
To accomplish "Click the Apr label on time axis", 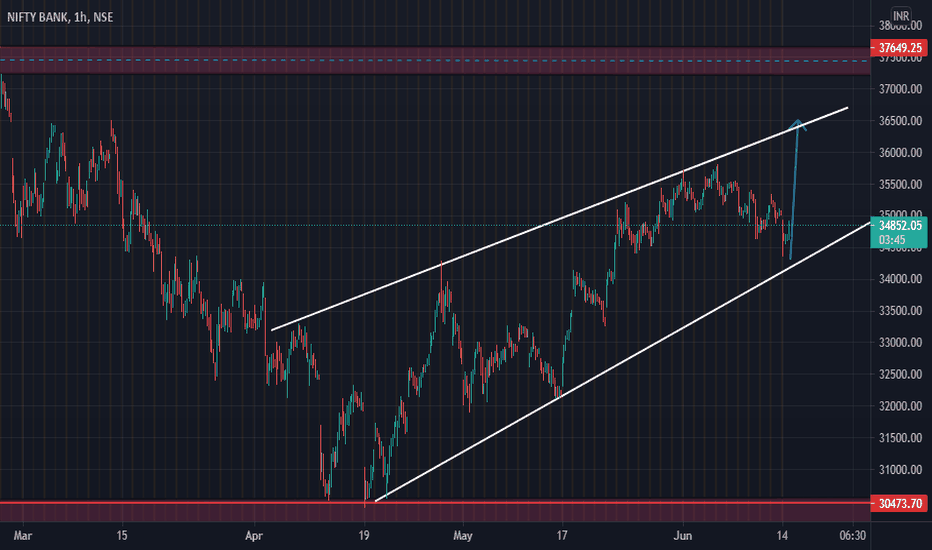I will [254, 536].
